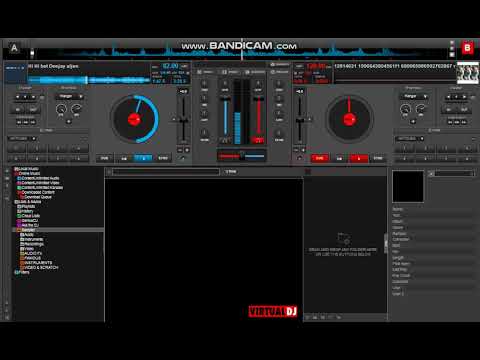Click the deck B gain knob in the mixer
Image resolution: width=480 pixels, height=360 pixels.
(x=258, y=84)
